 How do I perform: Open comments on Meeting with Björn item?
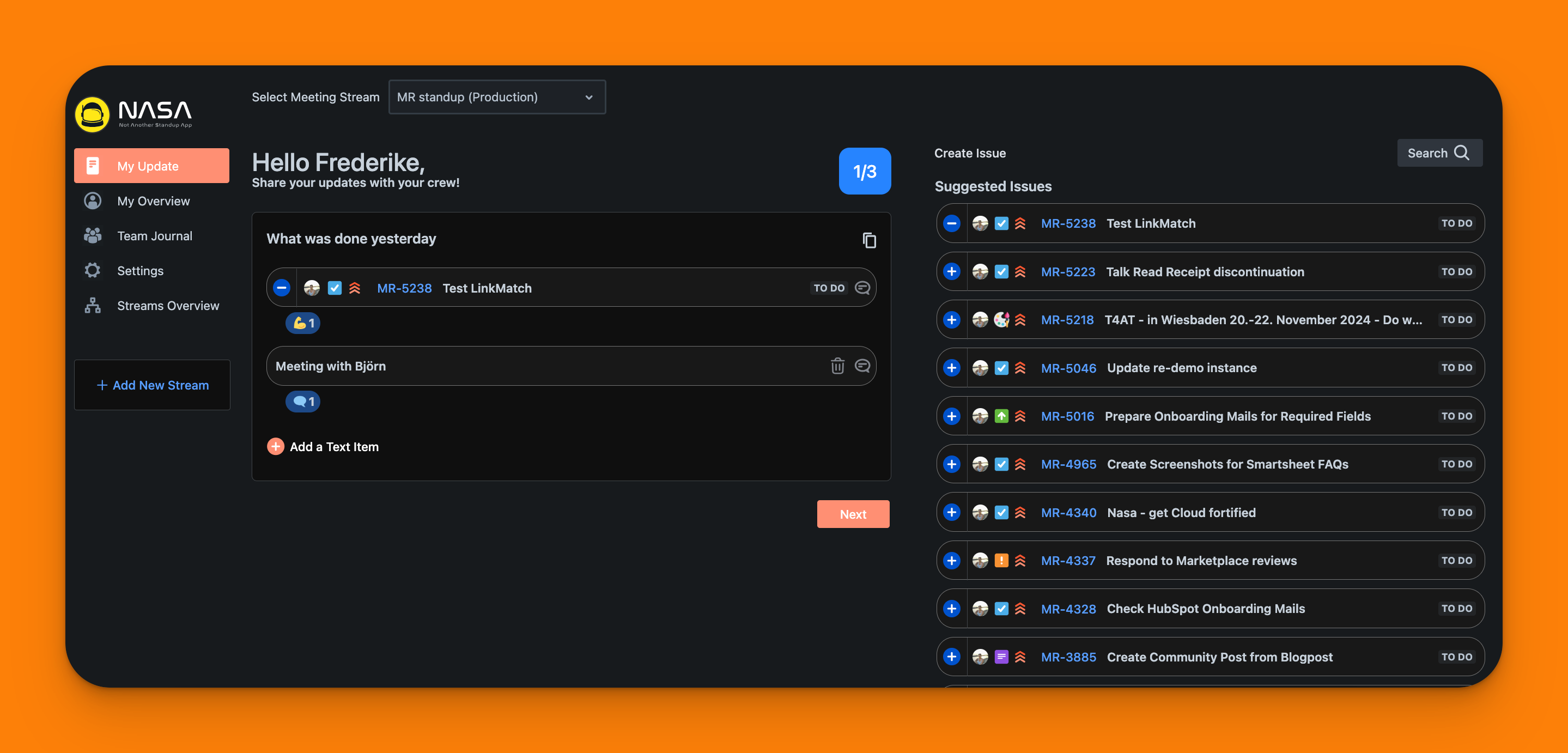(862, 366)
